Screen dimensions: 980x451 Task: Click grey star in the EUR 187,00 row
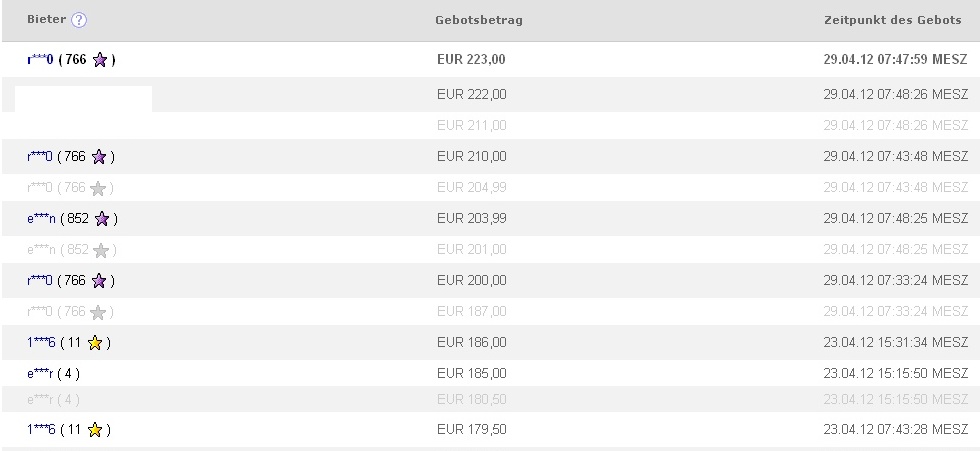click(x=98, y=312)
